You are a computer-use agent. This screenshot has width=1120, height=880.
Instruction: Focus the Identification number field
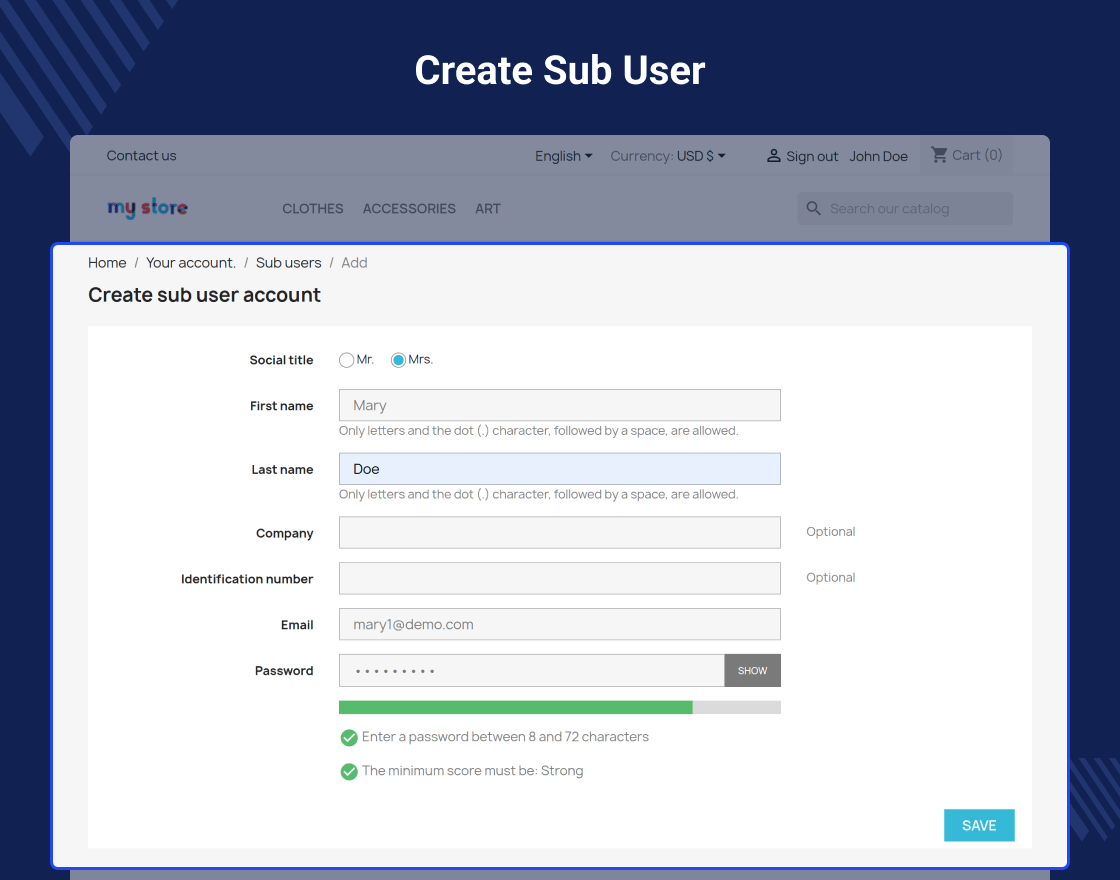[x=559, y=578]
